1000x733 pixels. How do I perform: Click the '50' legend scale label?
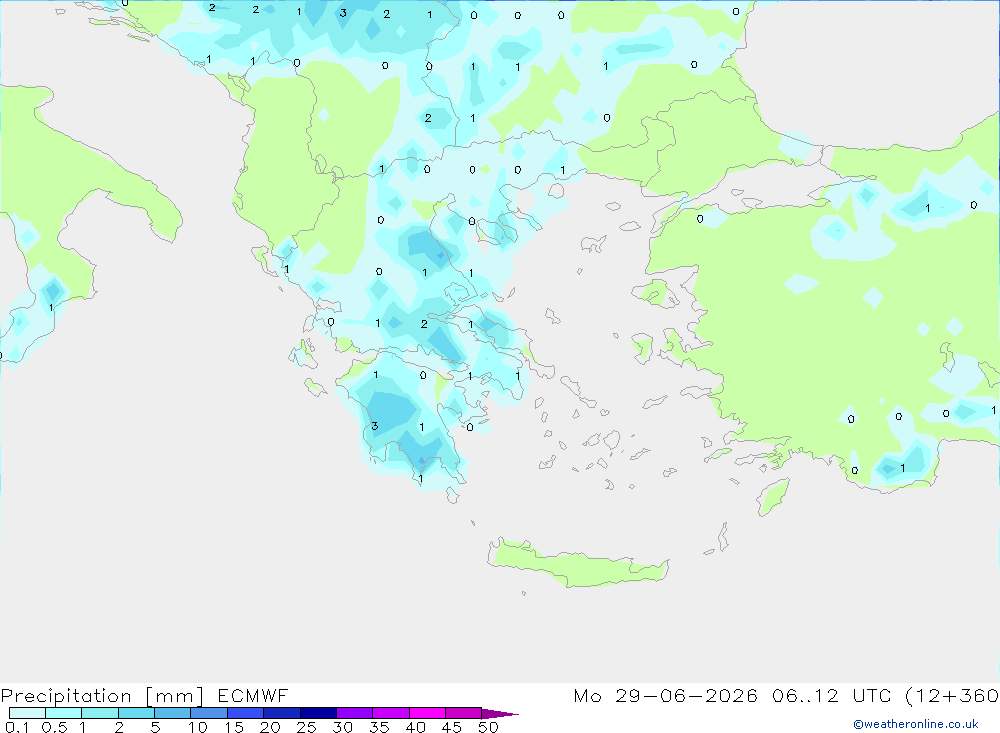click(x=488, y=727)
